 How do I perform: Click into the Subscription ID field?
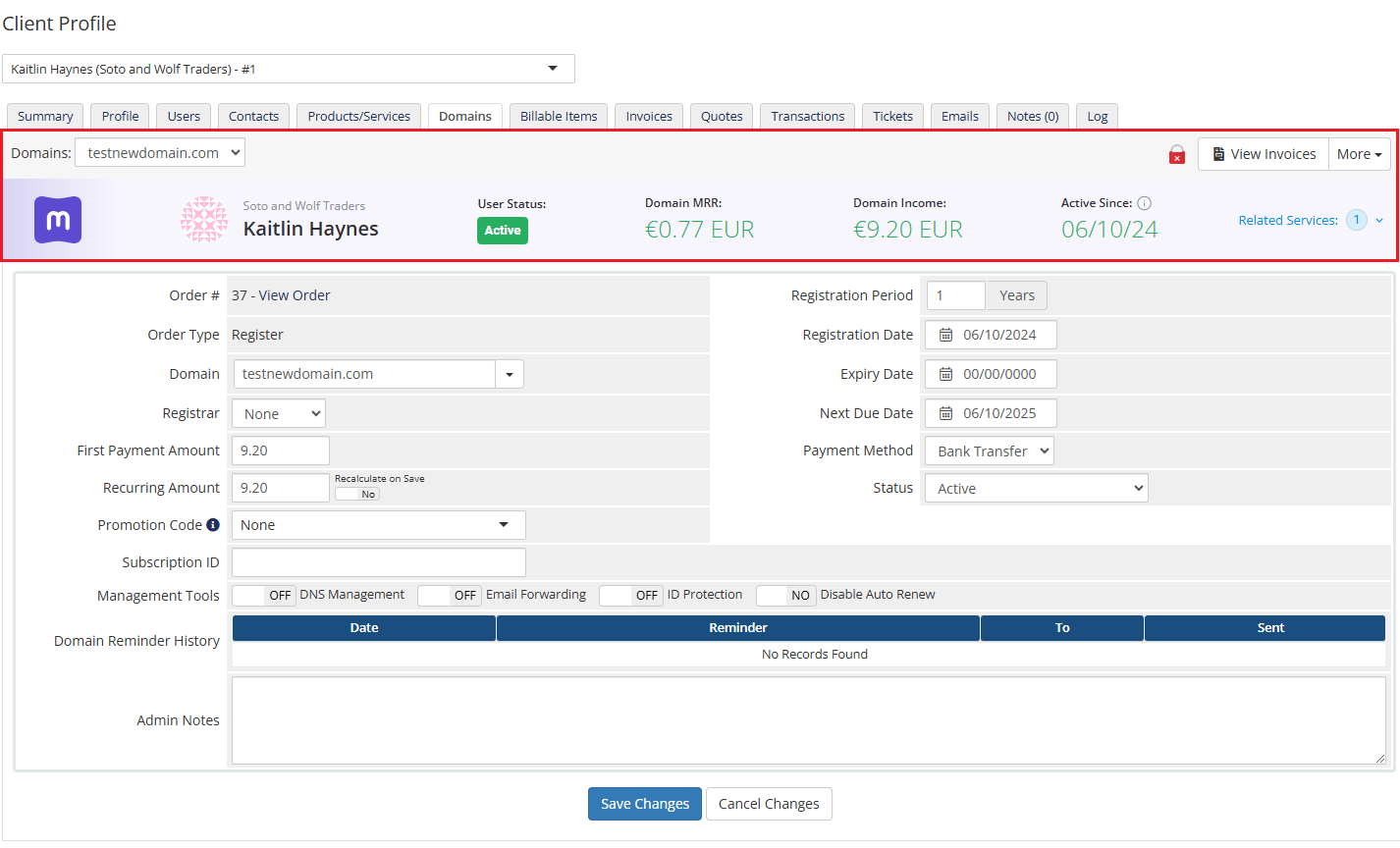point(379,562)
